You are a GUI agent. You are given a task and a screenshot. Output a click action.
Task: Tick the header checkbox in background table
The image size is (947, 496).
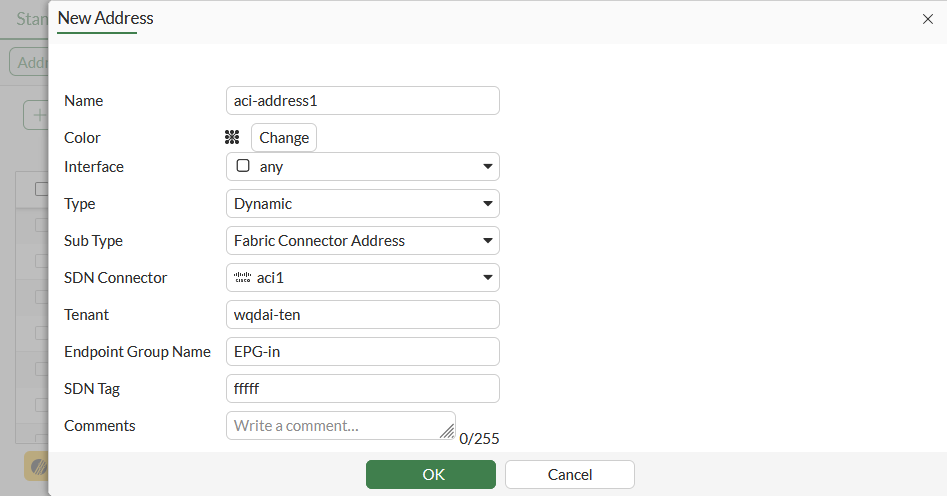pyautogui.click(x=41, y=189)
